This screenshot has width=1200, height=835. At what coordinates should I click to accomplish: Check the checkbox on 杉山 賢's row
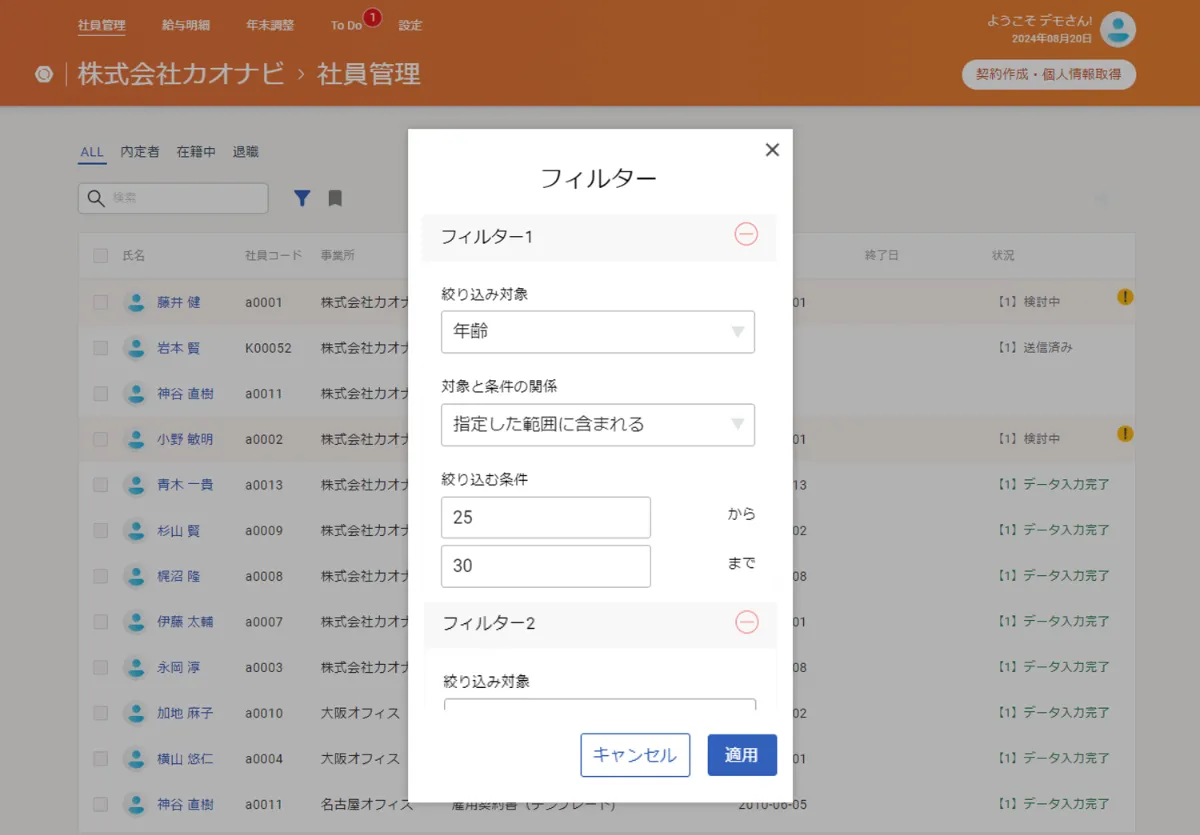point(100,530)
